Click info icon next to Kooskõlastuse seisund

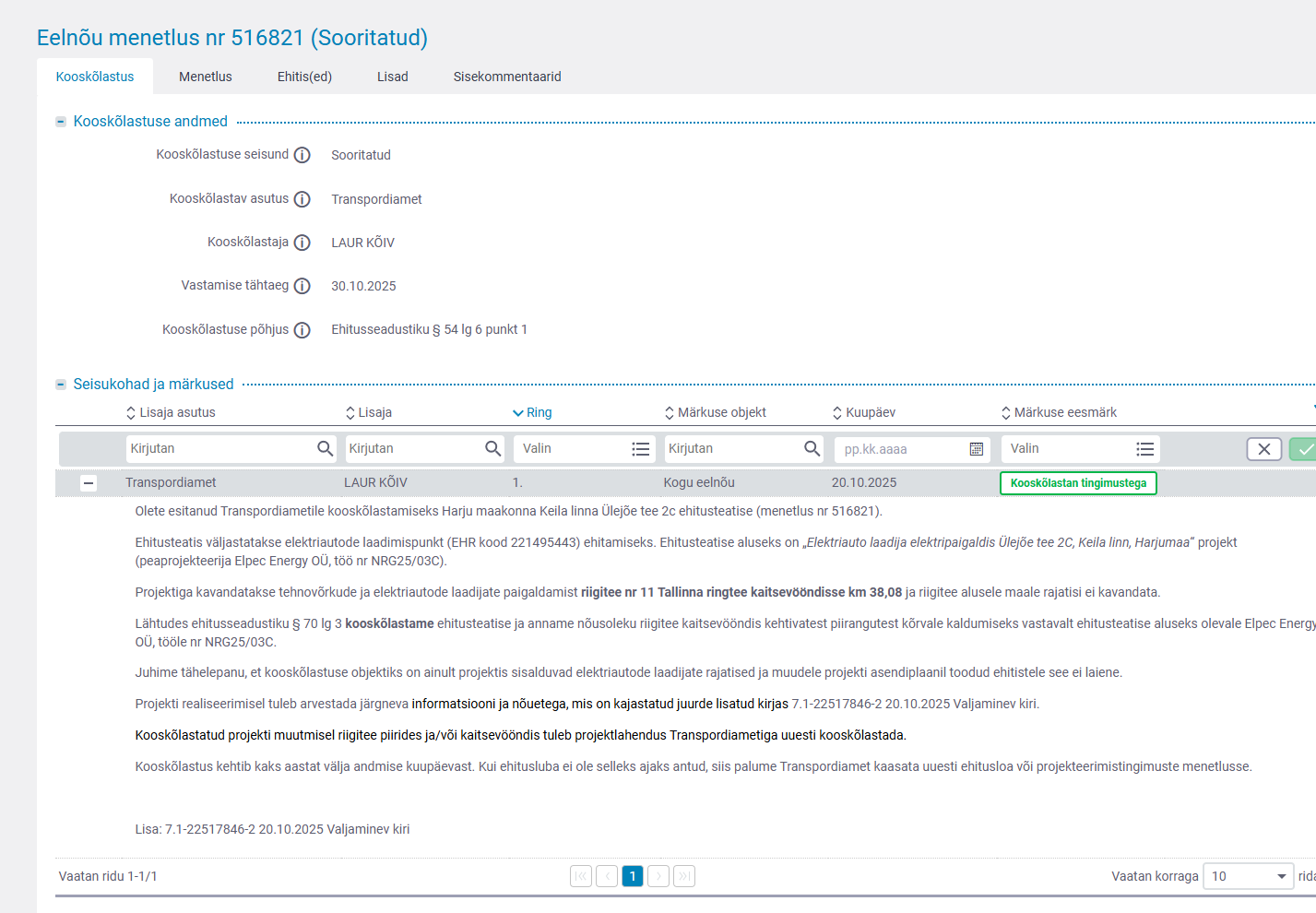click(302, 155)
